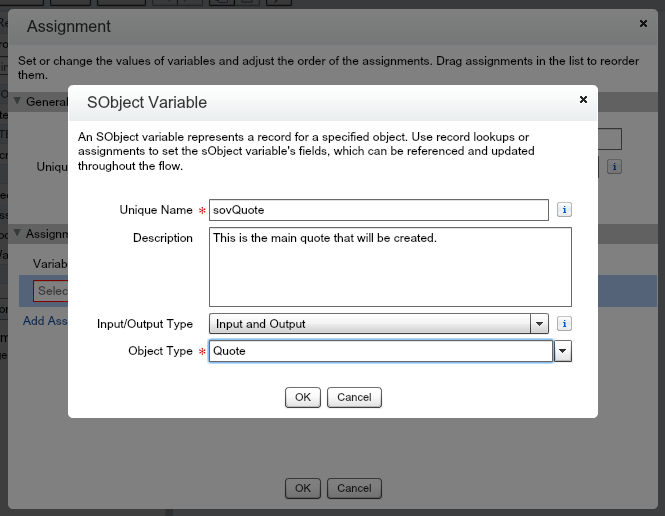Click info icon beside Input/Output Type
Image resolution: width=665 pixels, height=516 pixels.
(x=564, y=324)
